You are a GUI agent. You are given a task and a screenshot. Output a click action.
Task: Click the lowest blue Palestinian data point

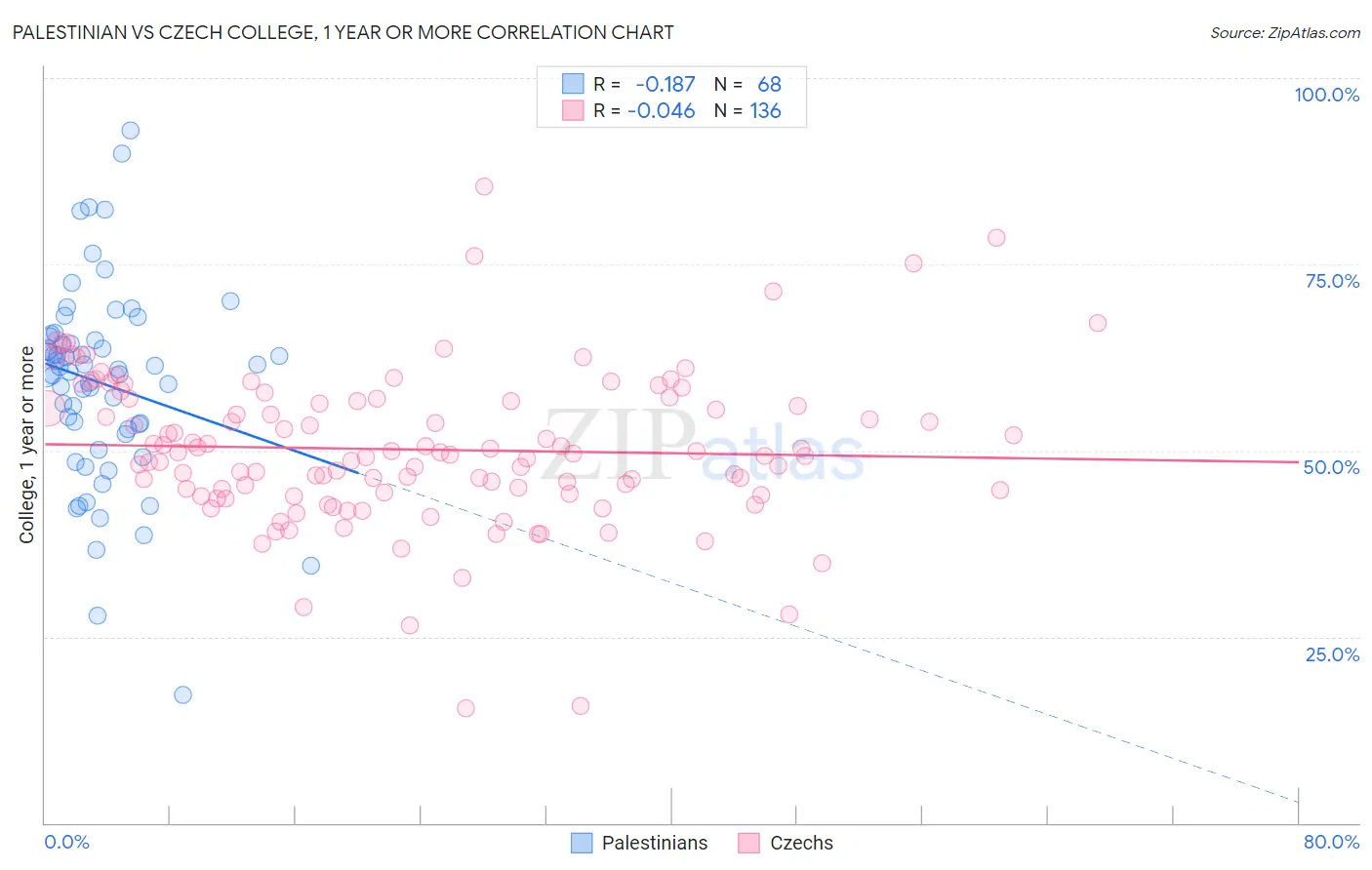click(x=182, y=694)
